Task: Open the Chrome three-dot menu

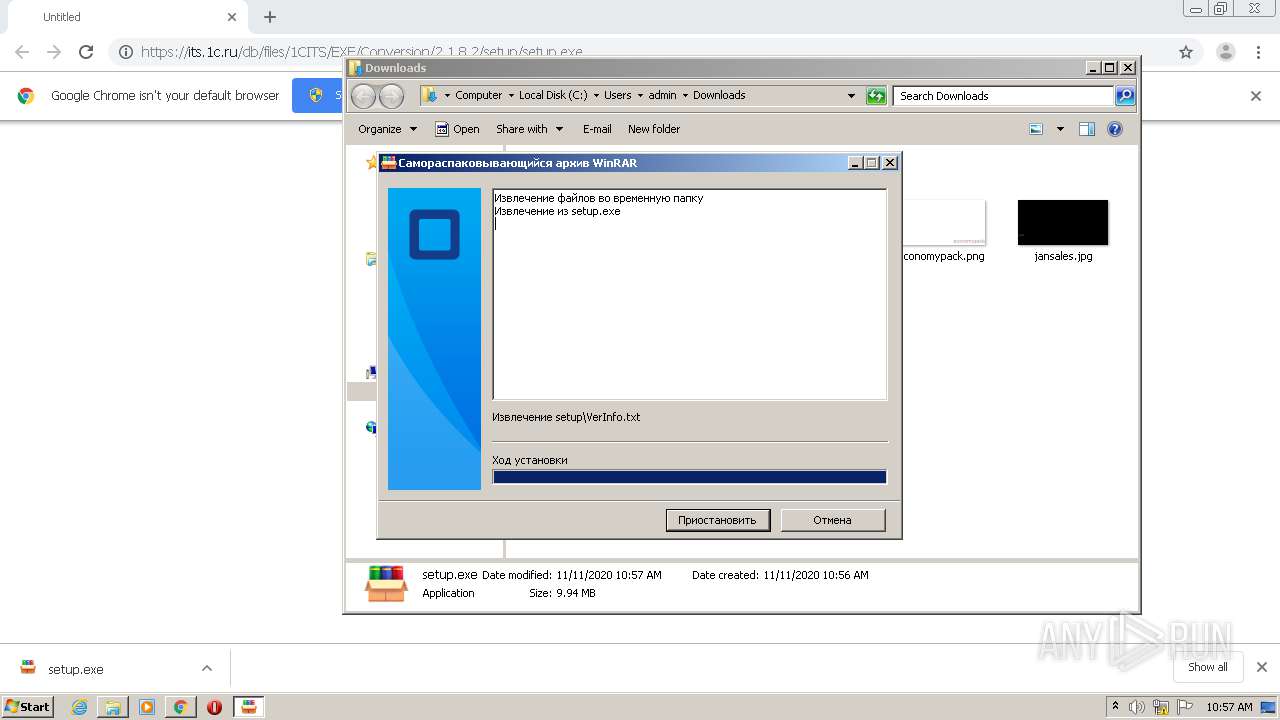Action: coord(1258,52)
